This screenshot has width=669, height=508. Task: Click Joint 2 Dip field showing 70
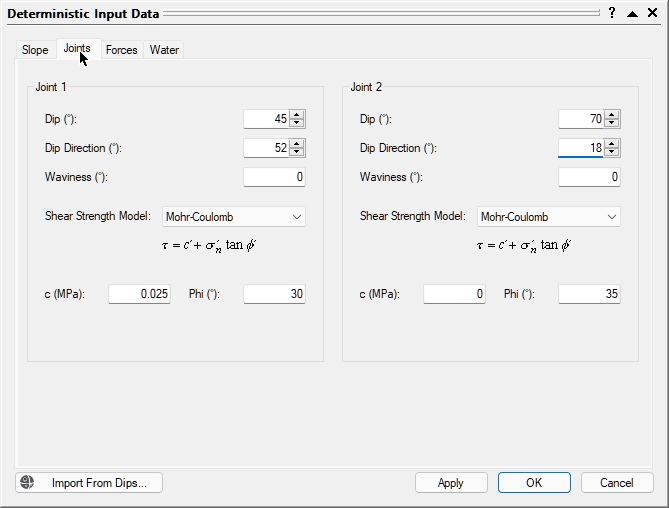click(x=582, y=119)
